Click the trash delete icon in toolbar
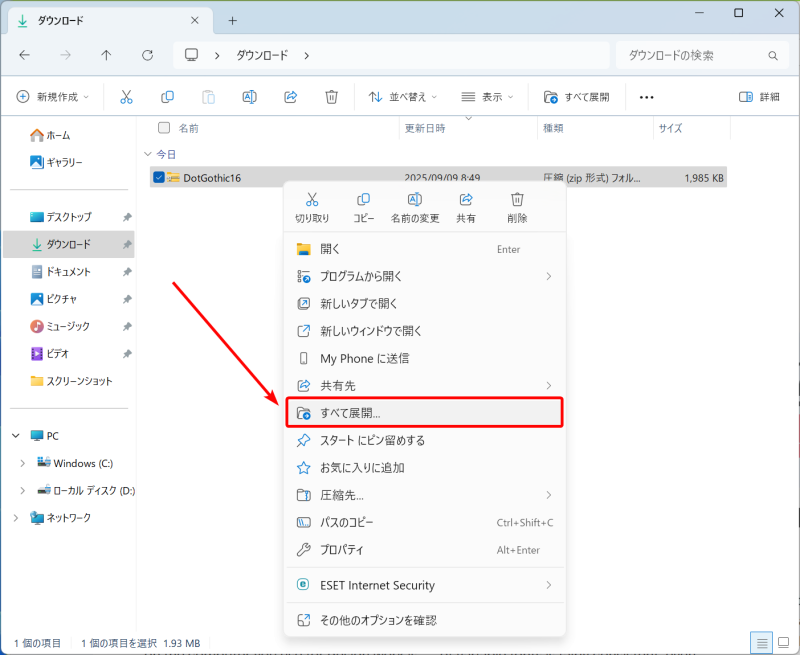The height and width of the screenshot is (655, 800). click(x=332, y=97)
